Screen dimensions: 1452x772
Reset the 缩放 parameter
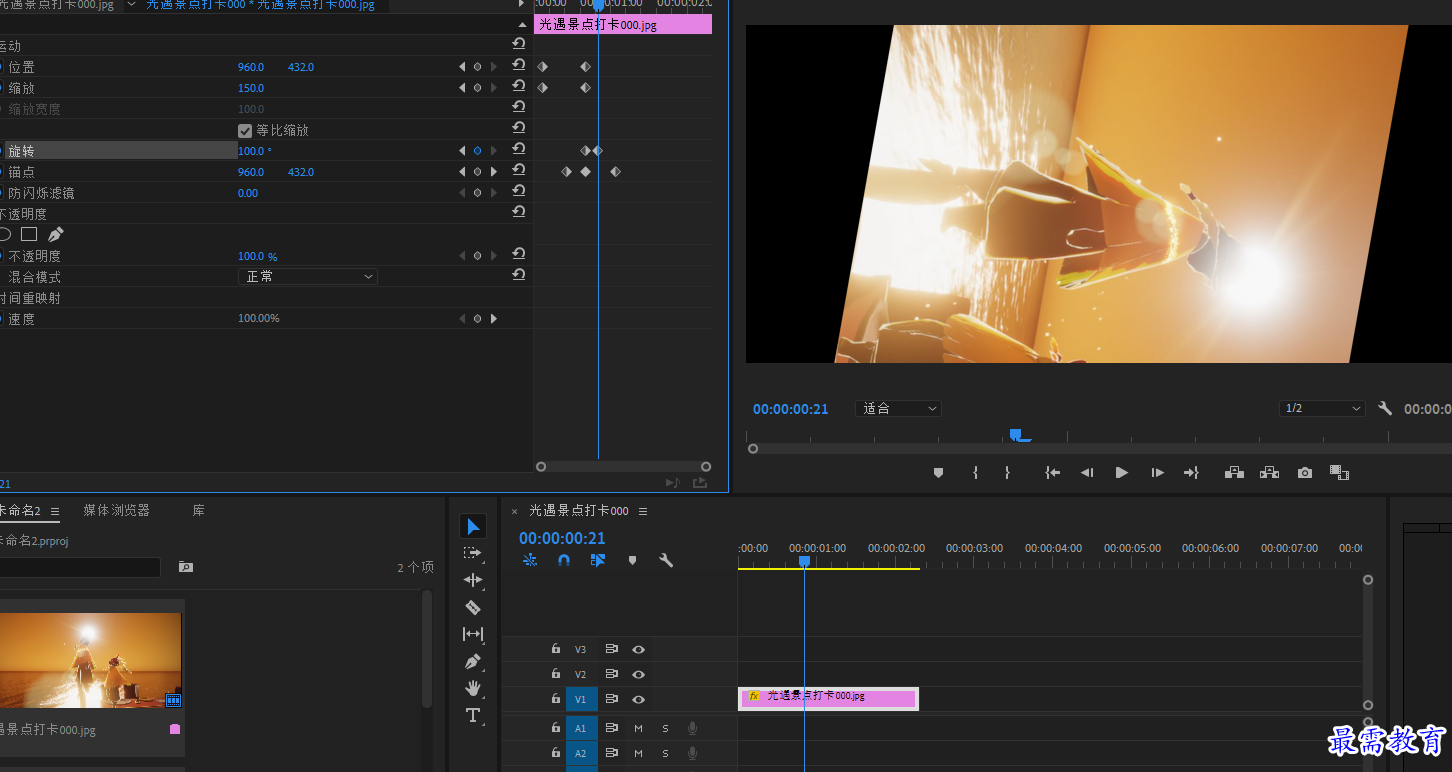[x=518, y=87]
